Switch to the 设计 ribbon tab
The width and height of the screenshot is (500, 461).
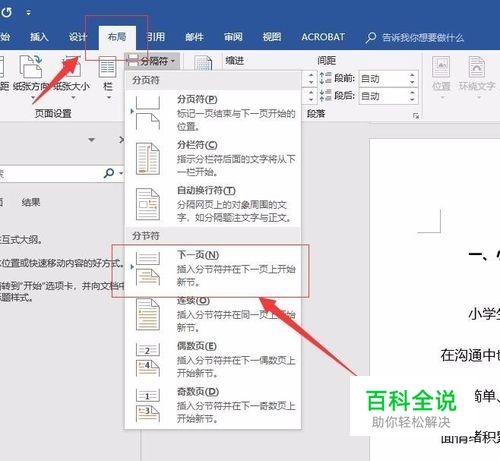[x=78, y=37]
